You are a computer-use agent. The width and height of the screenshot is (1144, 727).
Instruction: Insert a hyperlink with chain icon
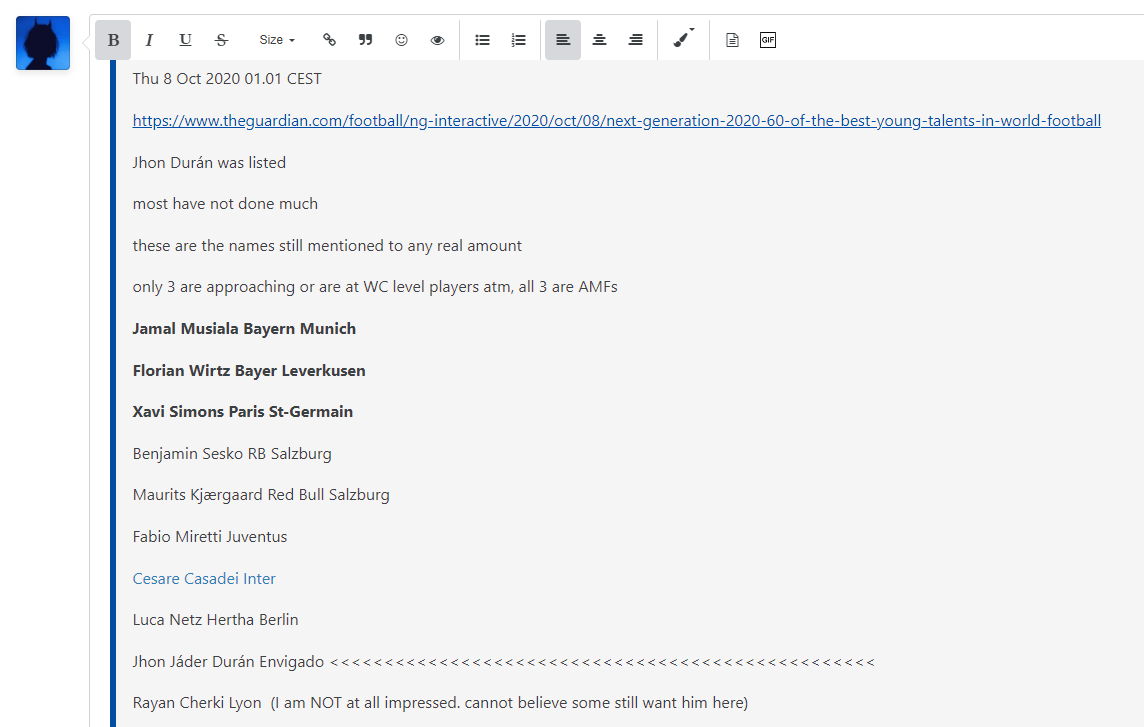pos(329,40)
